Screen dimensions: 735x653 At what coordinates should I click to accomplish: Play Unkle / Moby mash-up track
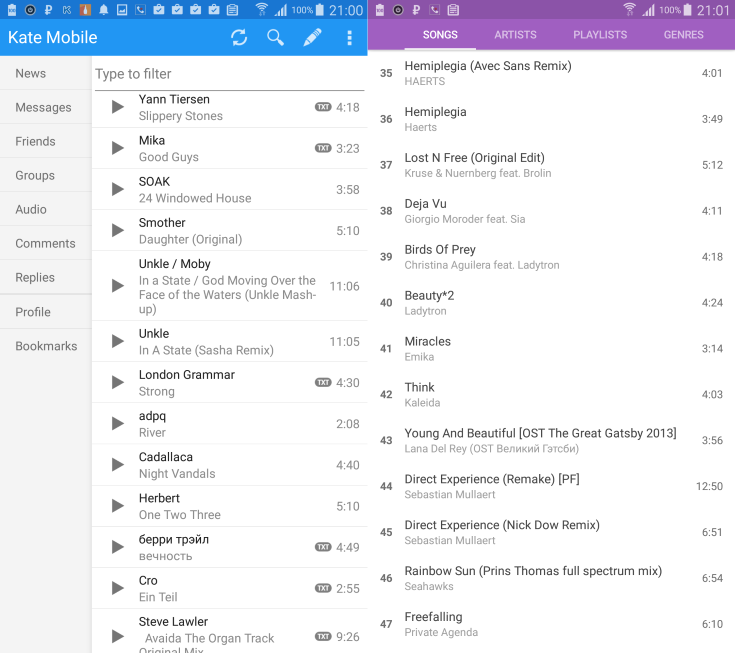point(118,286)
